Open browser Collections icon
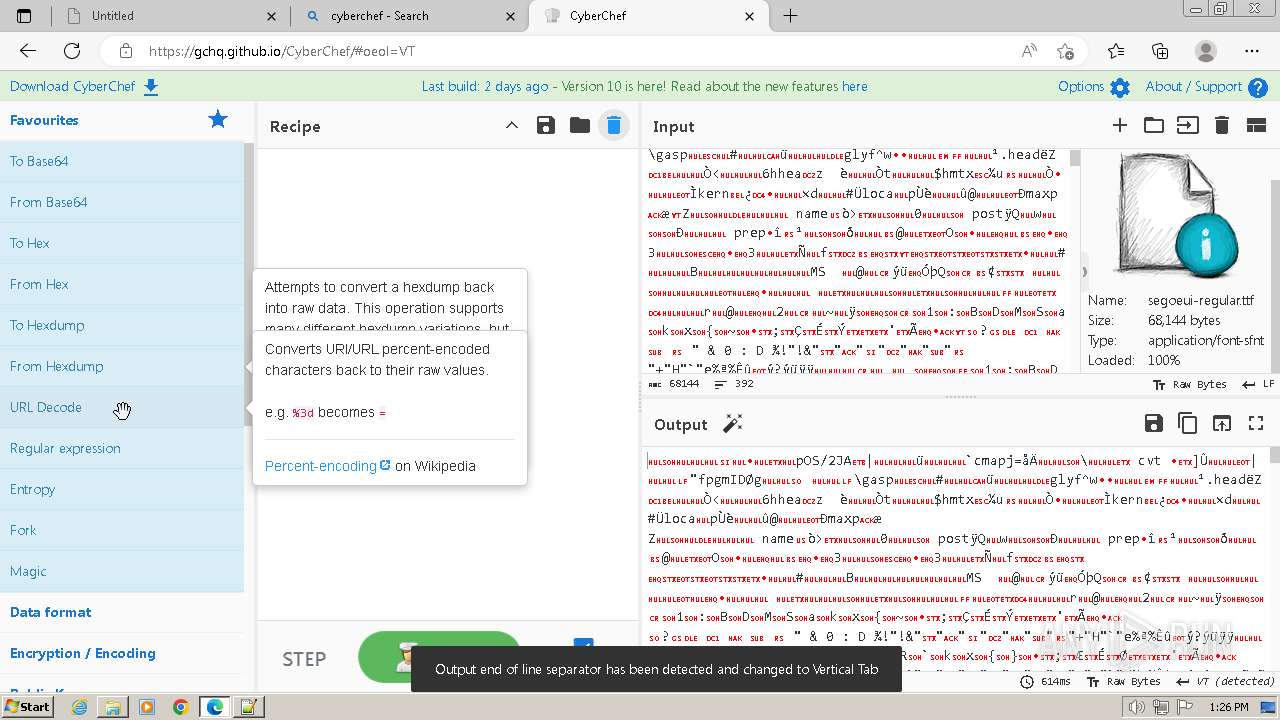This screenshot has width=1280, height=720. coord(1160,51)
